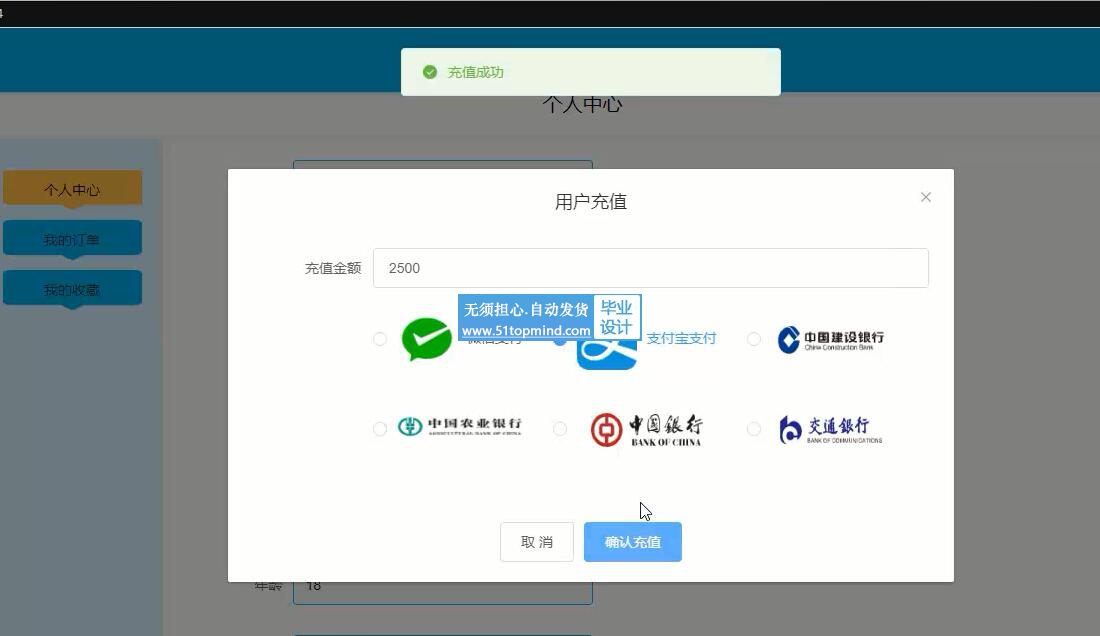This screenshot has height=636, width=1100.
Task: Click the red Bank of China logo
Action: point(645,429)
